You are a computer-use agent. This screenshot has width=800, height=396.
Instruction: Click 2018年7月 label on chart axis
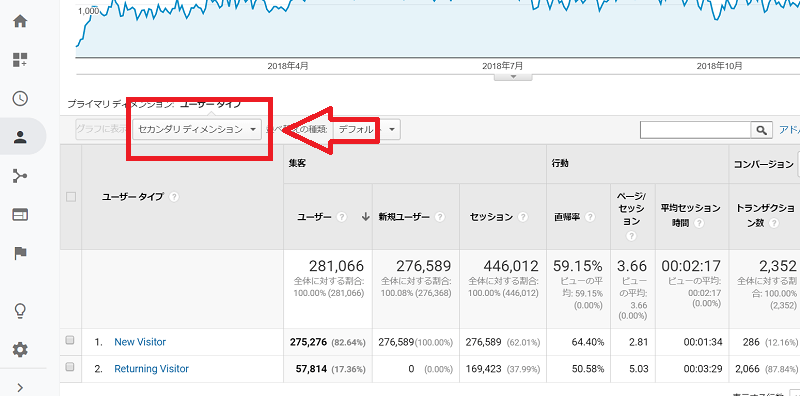click(x=502, y=66)
